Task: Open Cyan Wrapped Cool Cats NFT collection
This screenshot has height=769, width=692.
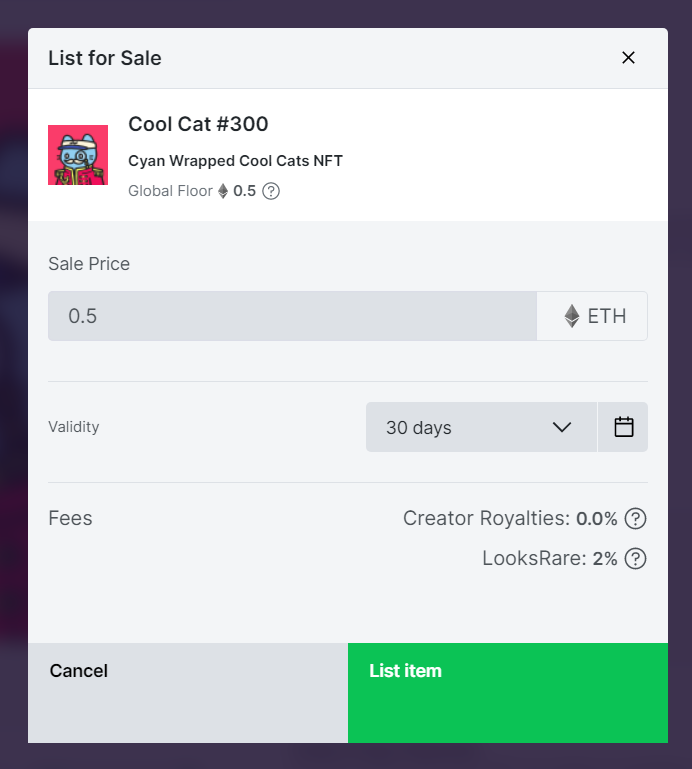Action: pos(235,161)
